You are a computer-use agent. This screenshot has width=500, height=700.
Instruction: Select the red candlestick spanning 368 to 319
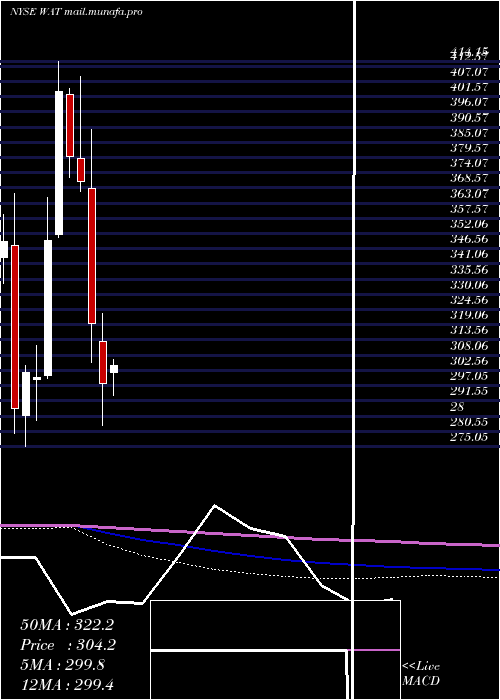92,256
